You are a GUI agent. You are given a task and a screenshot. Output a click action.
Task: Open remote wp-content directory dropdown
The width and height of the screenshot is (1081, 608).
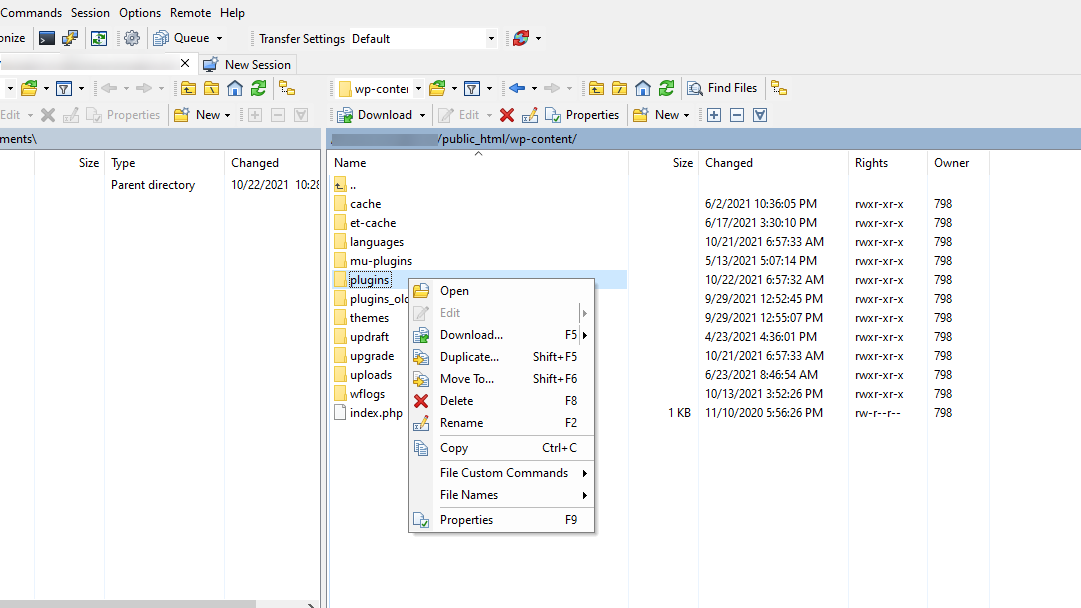tap(418, 88)
